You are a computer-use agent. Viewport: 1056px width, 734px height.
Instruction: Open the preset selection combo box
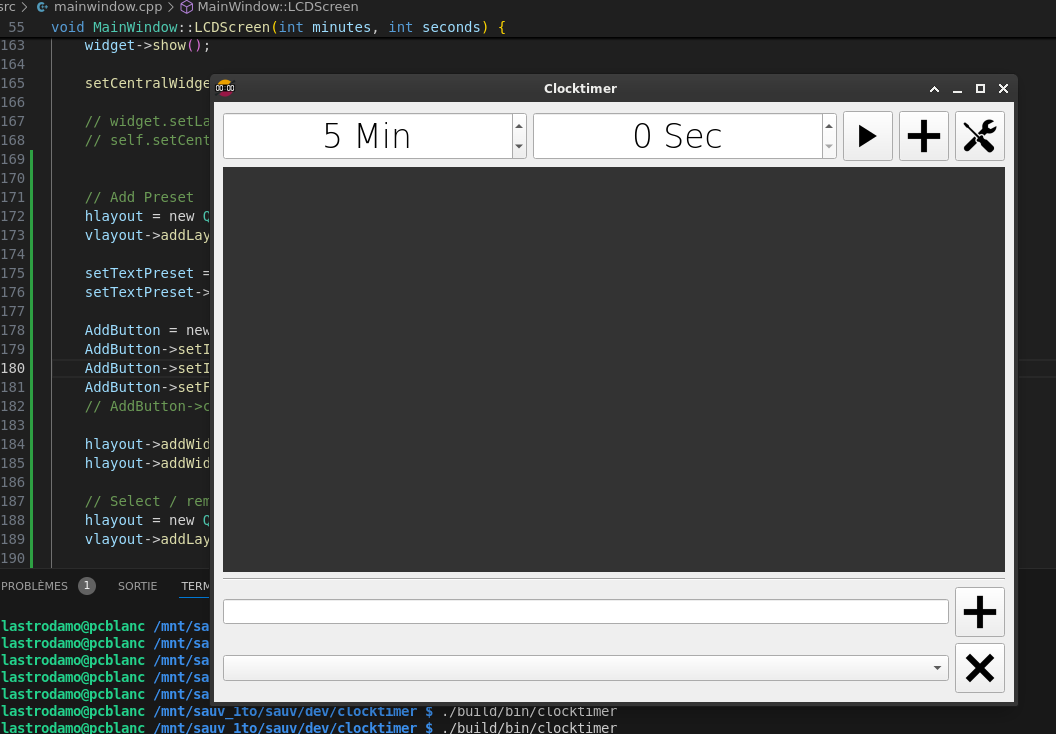point(585,668)
